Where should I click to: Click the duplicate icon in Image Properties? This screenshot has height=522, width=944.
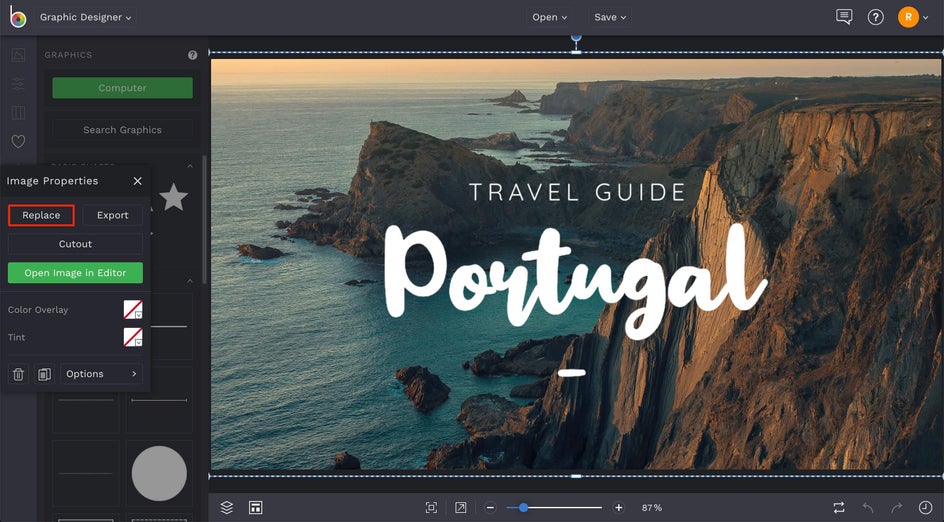point(44,374)
